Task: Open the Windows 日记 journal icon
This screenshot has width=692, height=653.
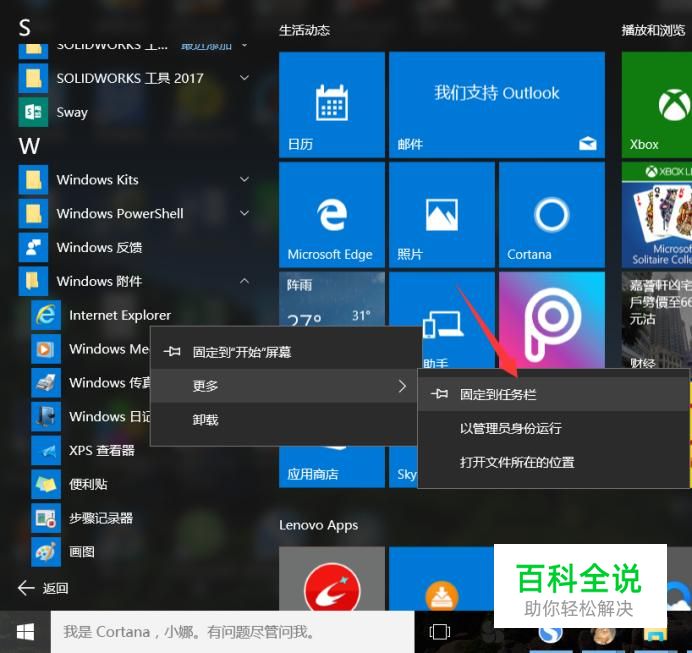Action: coord(46,417)
